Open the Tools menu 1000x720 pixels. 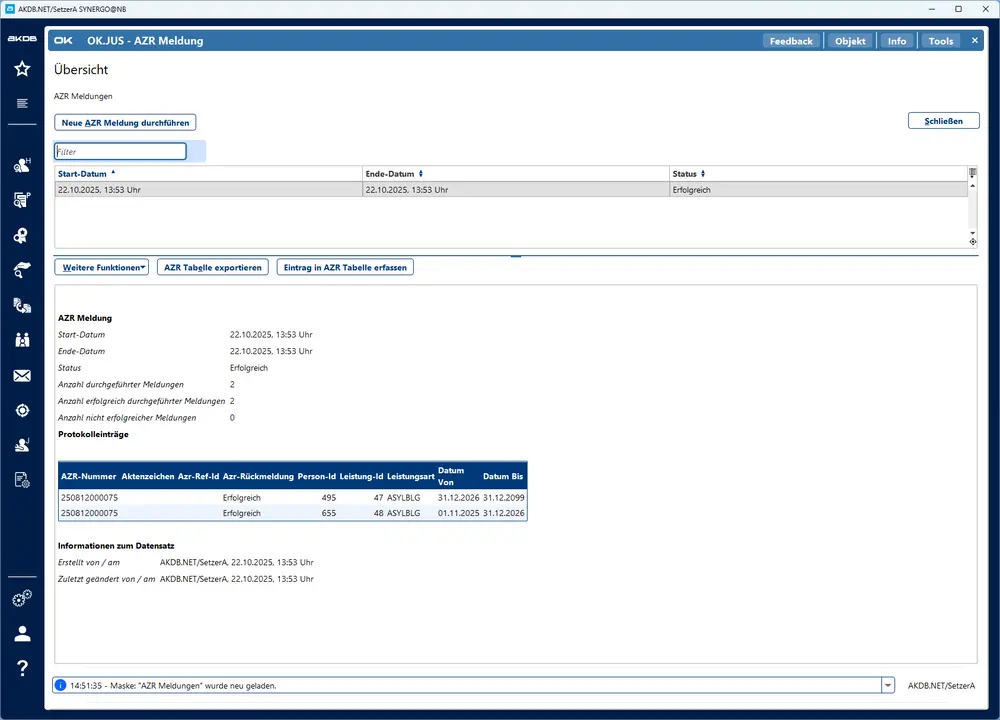point(940,41)
